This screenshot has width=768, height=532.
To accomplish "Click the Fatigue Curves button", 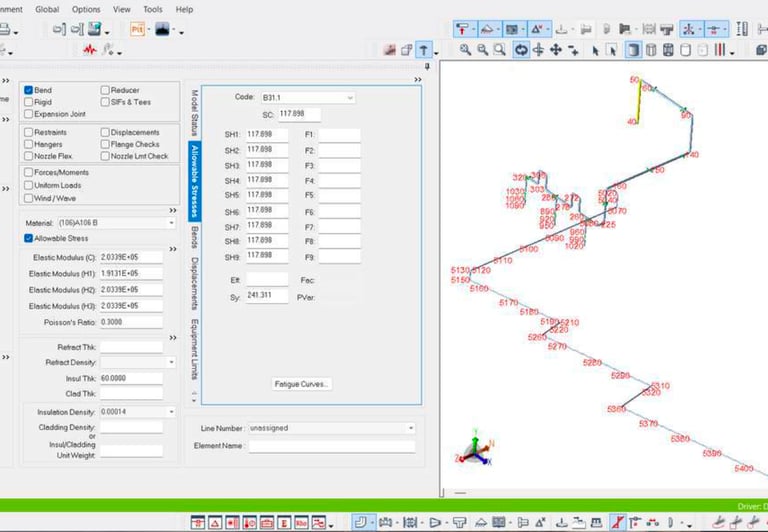I will tap(302, 384).
